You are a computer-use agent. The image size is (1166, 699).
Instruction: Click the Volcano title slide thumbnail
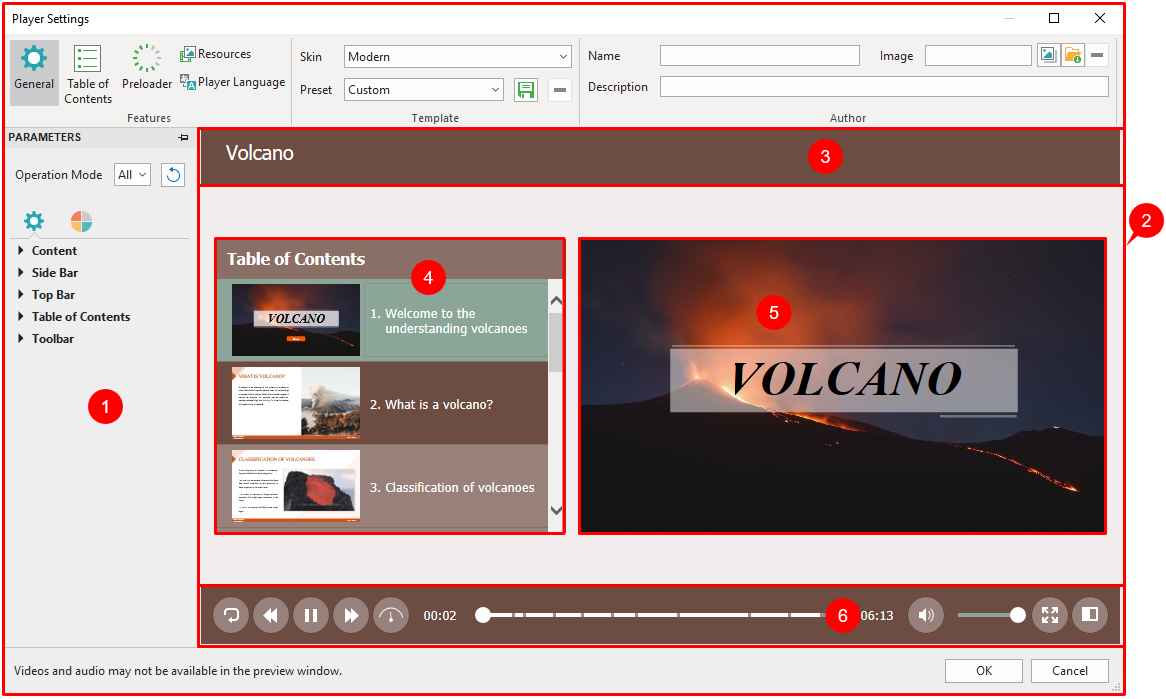[x=296, y=320]
